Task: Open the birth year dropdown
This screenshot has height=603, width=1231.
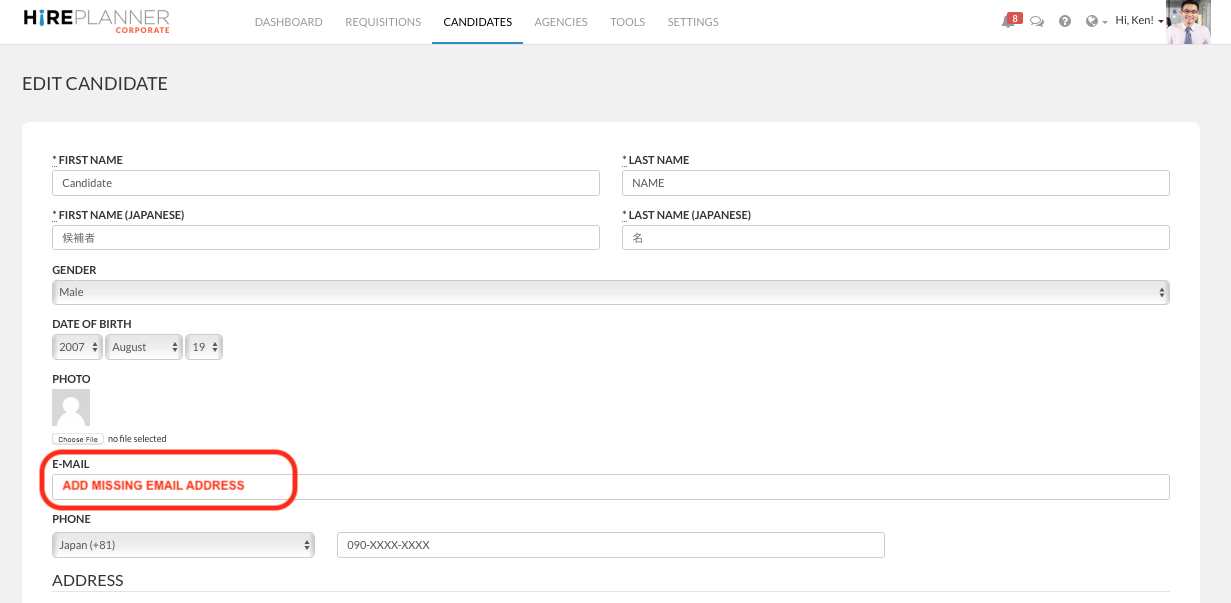Action: tap(77, 347)
